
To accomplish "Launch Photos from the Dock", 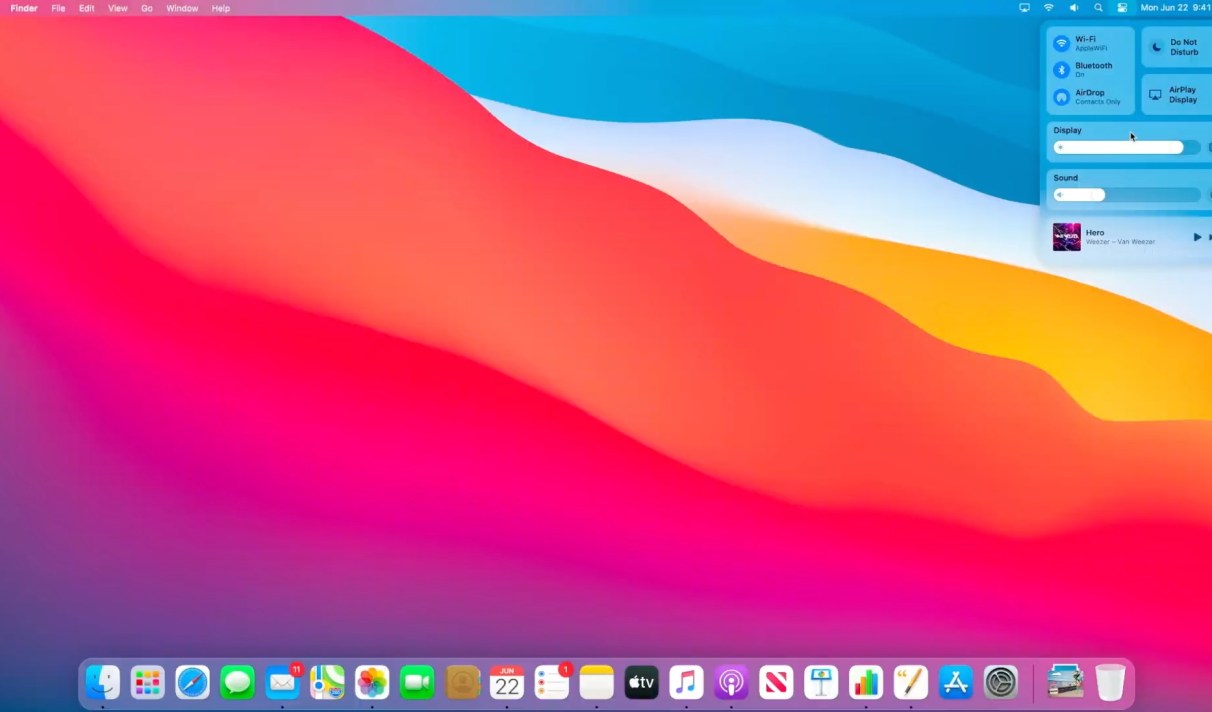I will coord(372,683).
